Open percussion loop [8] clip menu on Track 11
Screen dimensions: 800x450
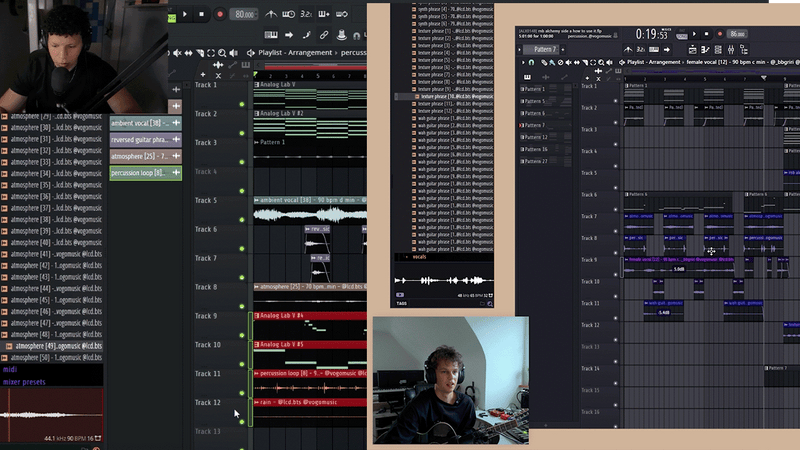pos(257,373)
